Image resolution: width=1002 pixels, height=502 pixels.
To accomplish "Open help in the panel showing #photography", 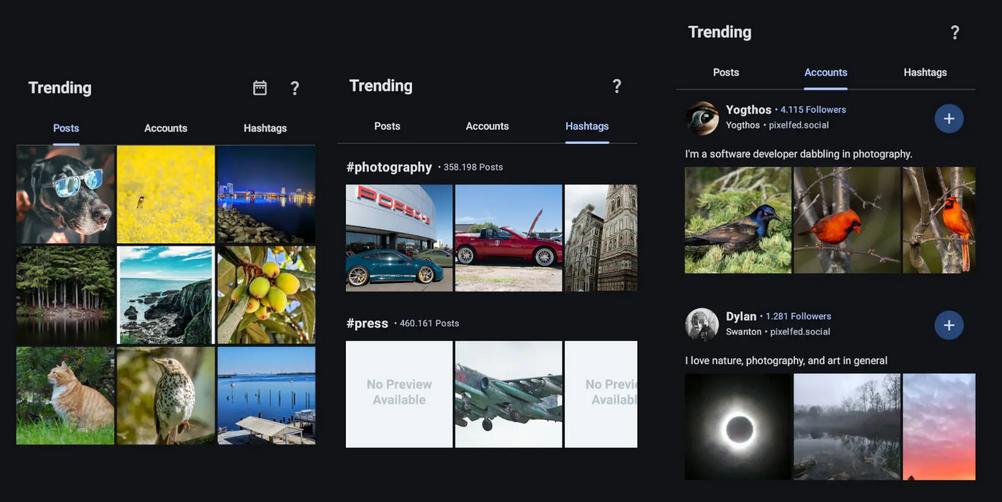I will (x=616, y=86).
